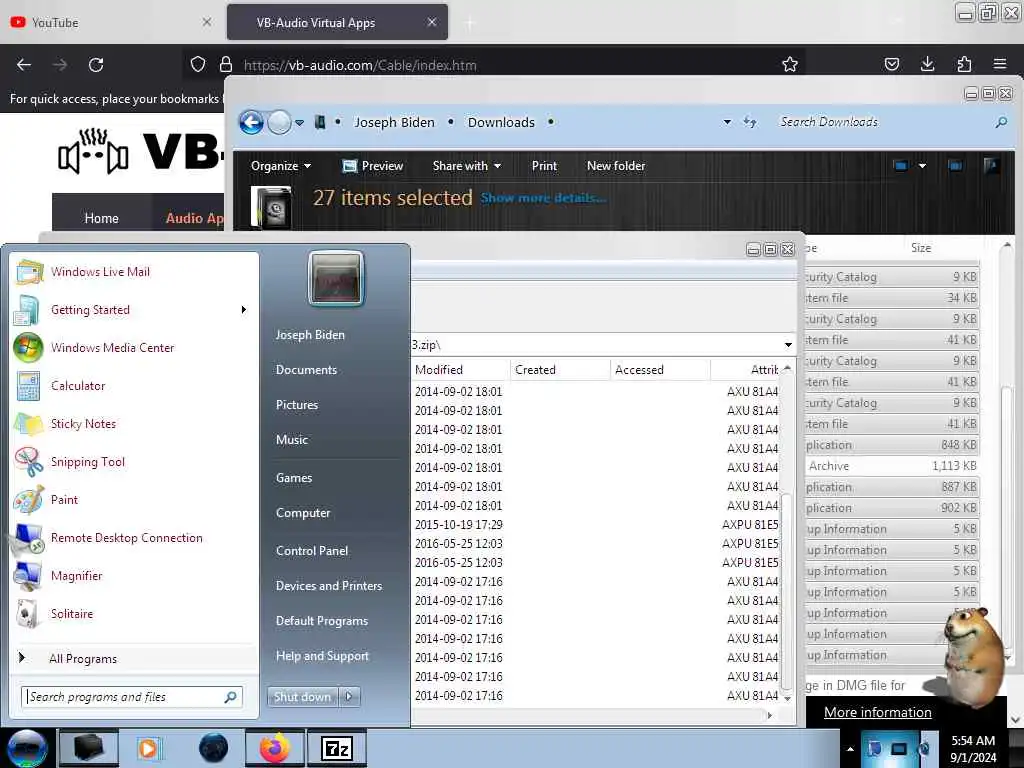Click Show more details link
This screenshot has width=1024, height=768.
coord(543,198)
